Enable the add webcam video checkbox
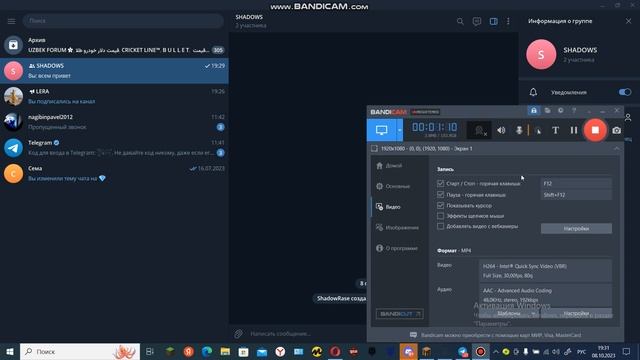Image resolution: width=640 pixels, height=360 pixels. click(x=440, y=226)
